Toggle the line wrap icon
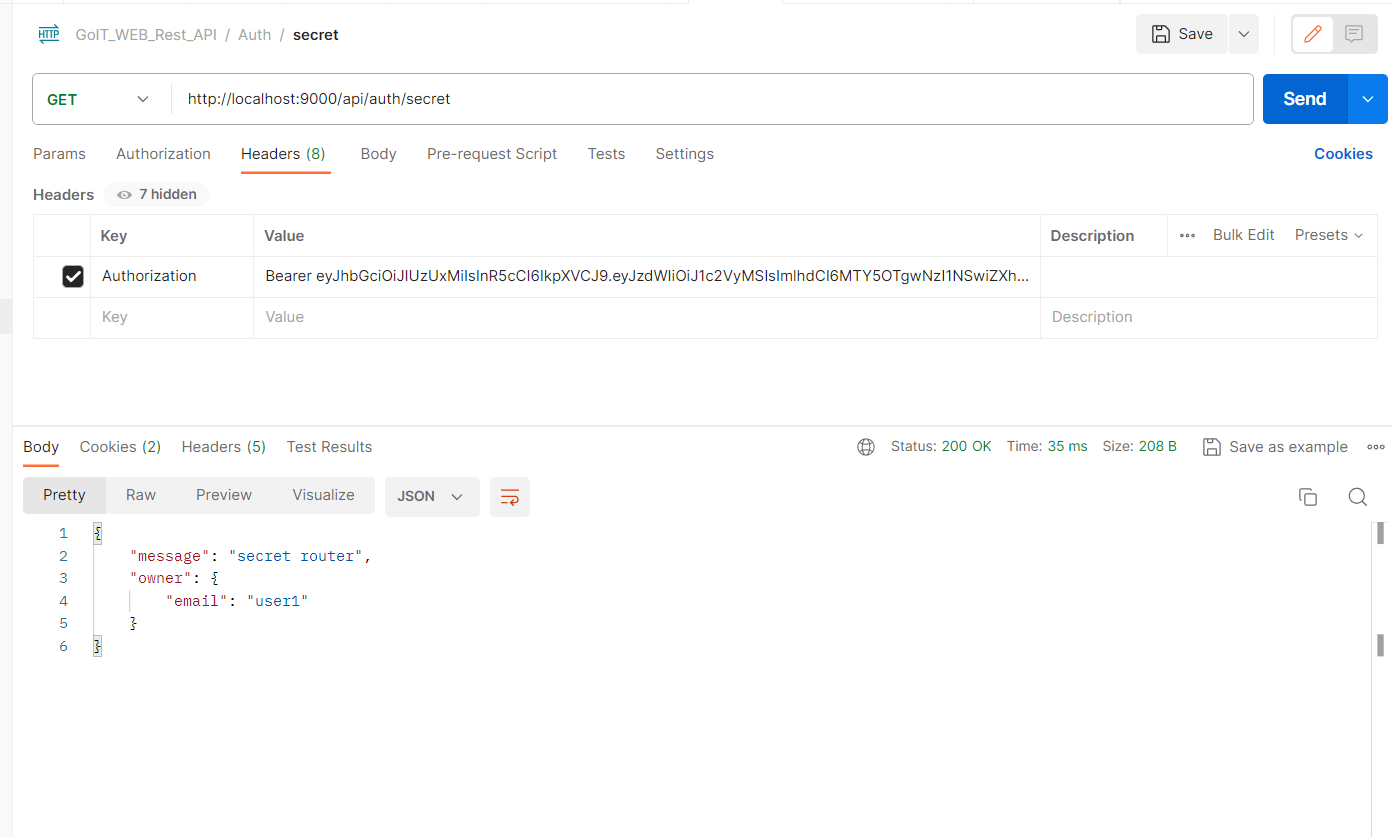Image resolution: width=1392 pixels, height=837 pixels. (x=510, y=496)
